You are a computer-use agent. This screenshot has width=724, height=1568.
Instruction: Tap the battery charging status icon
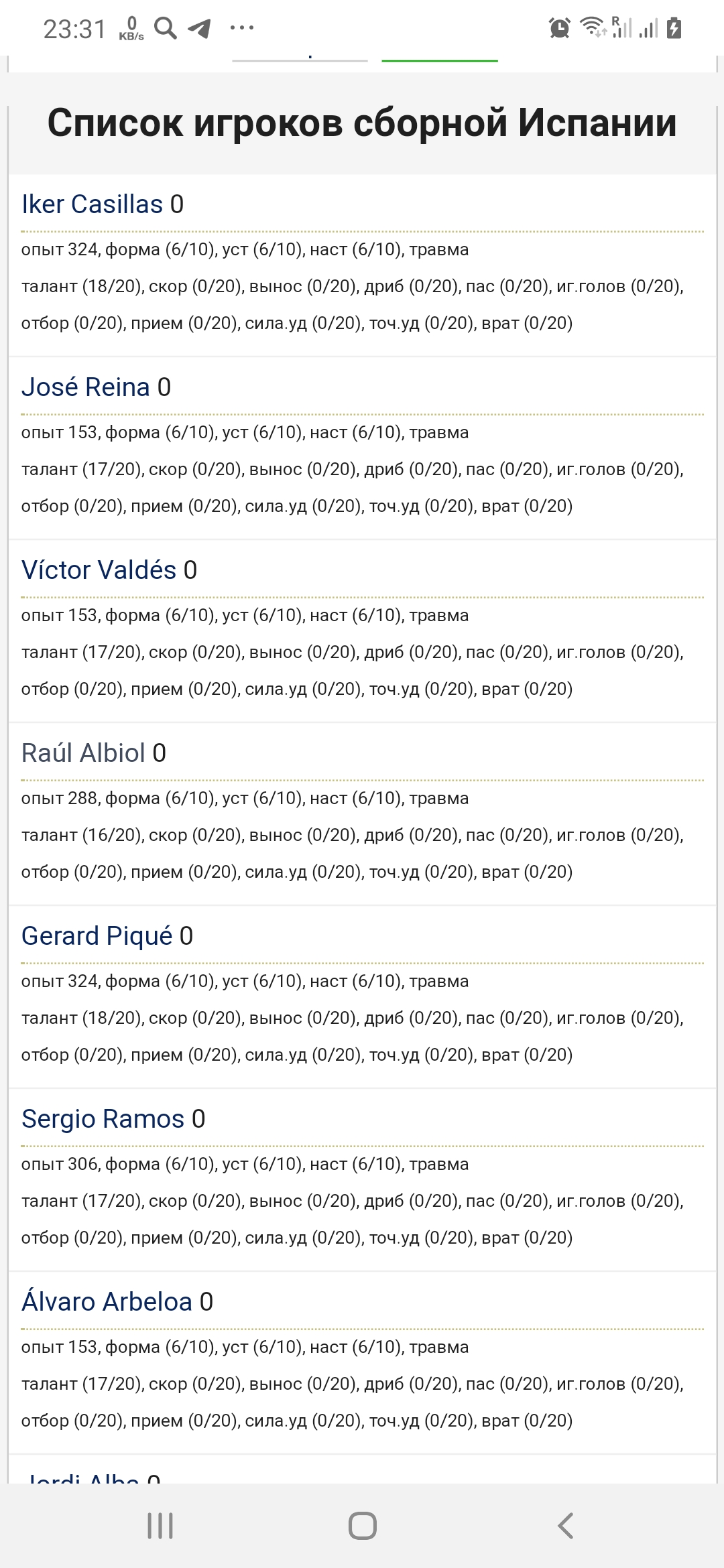674,28
